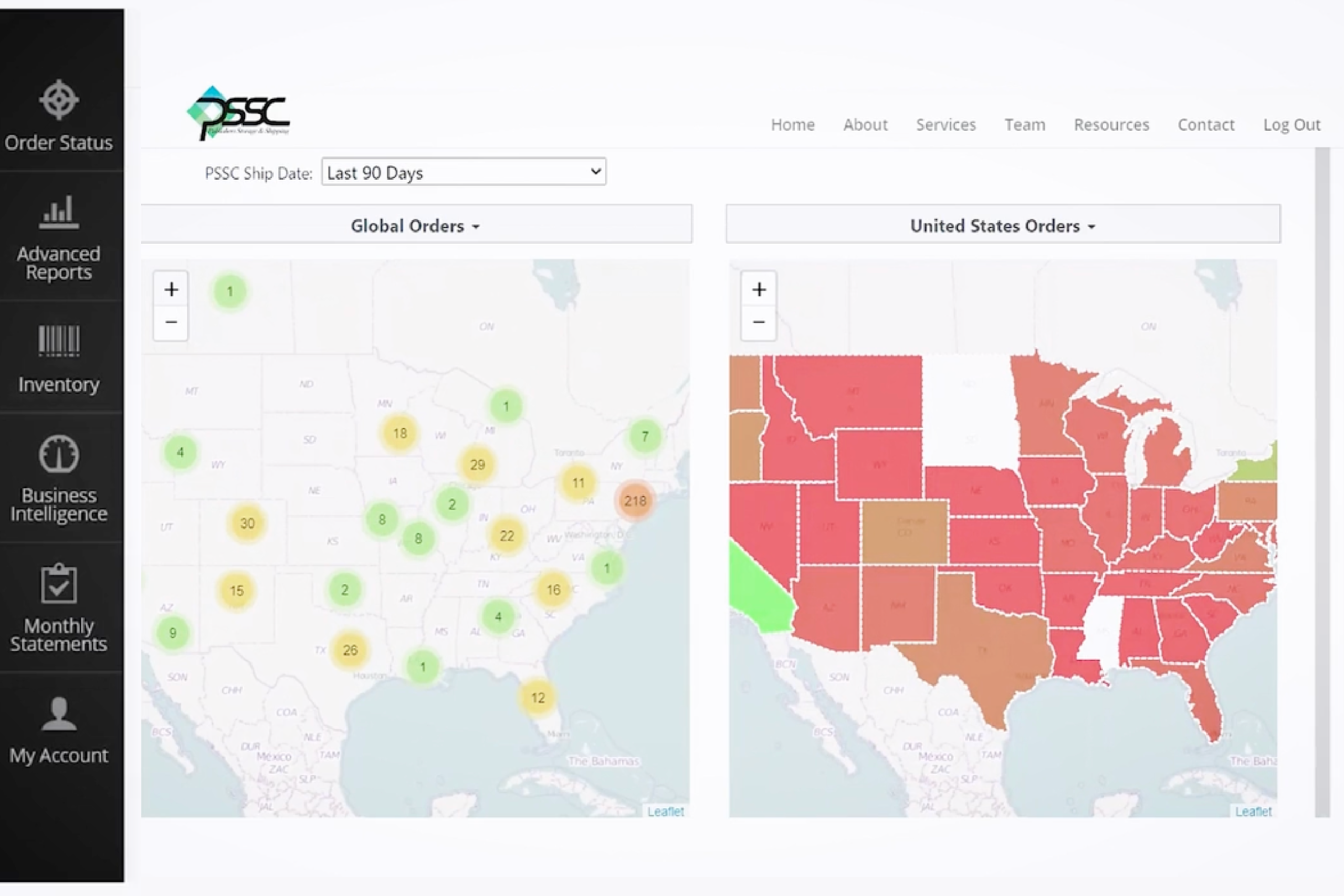Zoom out on United States Orders map

[x=758, y=322]
